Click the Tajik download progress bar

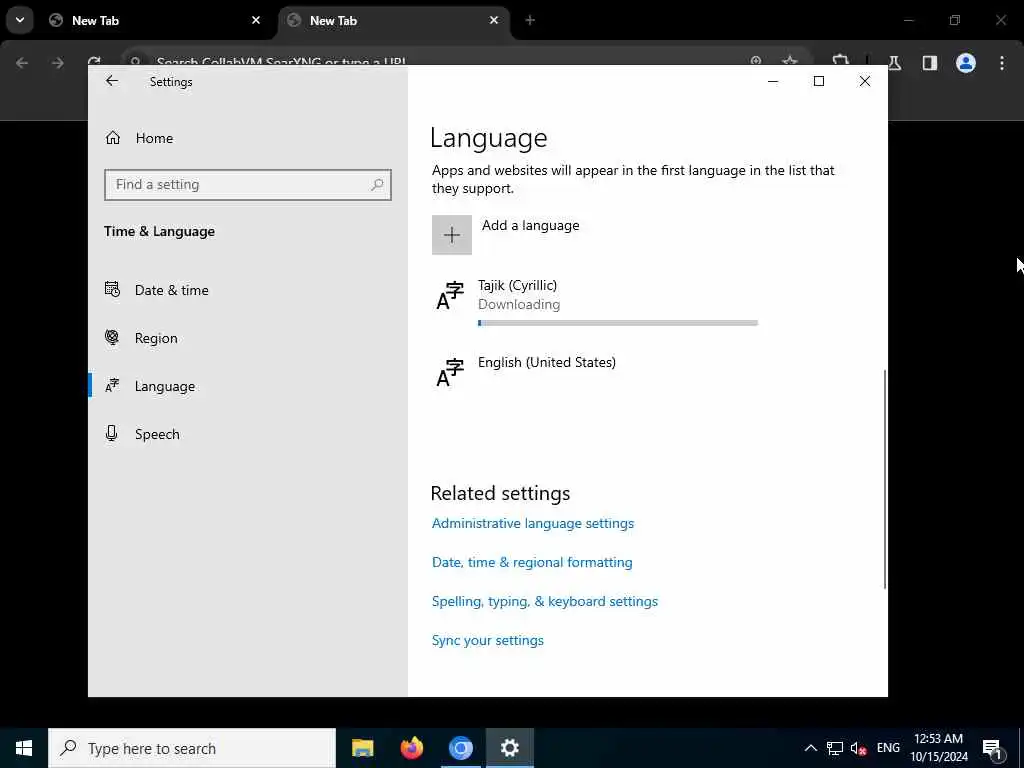[618, 323]
